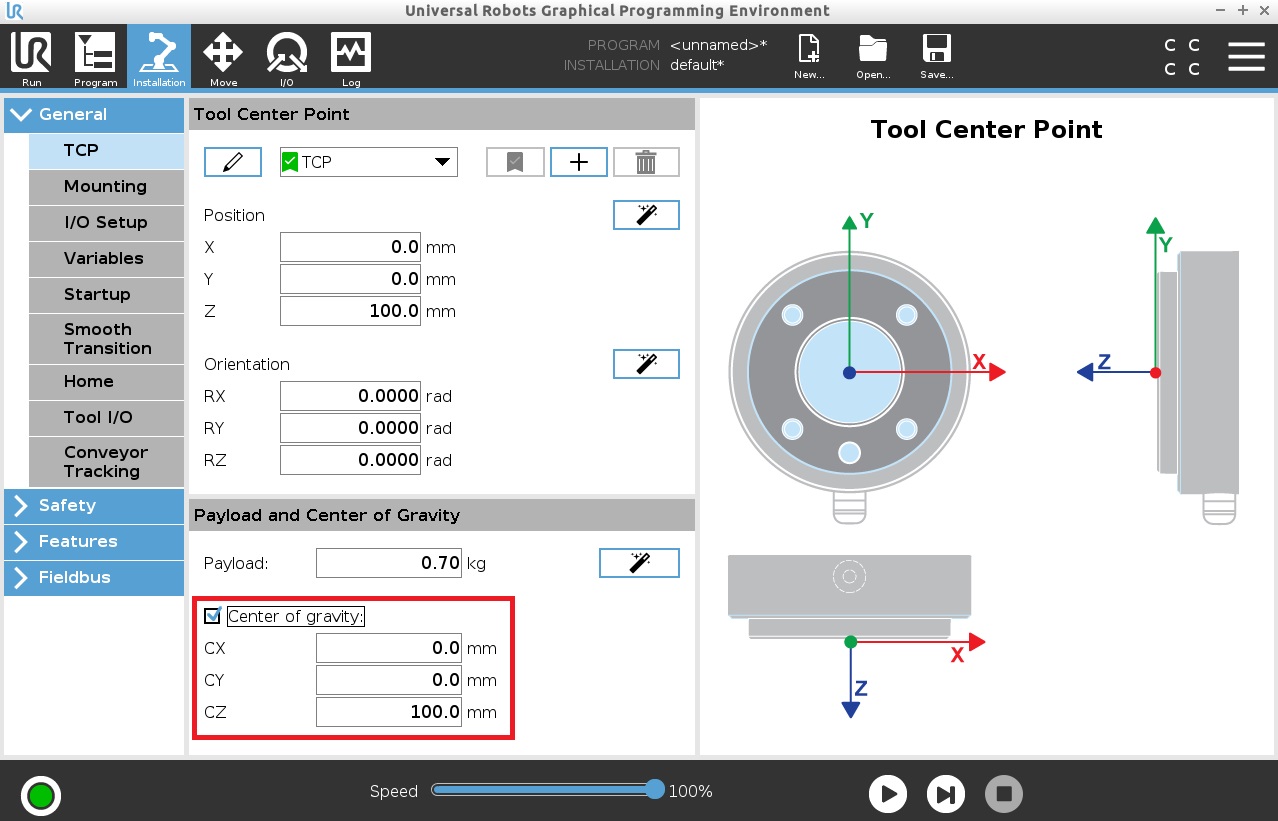This screenshot has height=821, width=1278.
Task: Switch to the Program tab
Action: 95,58
